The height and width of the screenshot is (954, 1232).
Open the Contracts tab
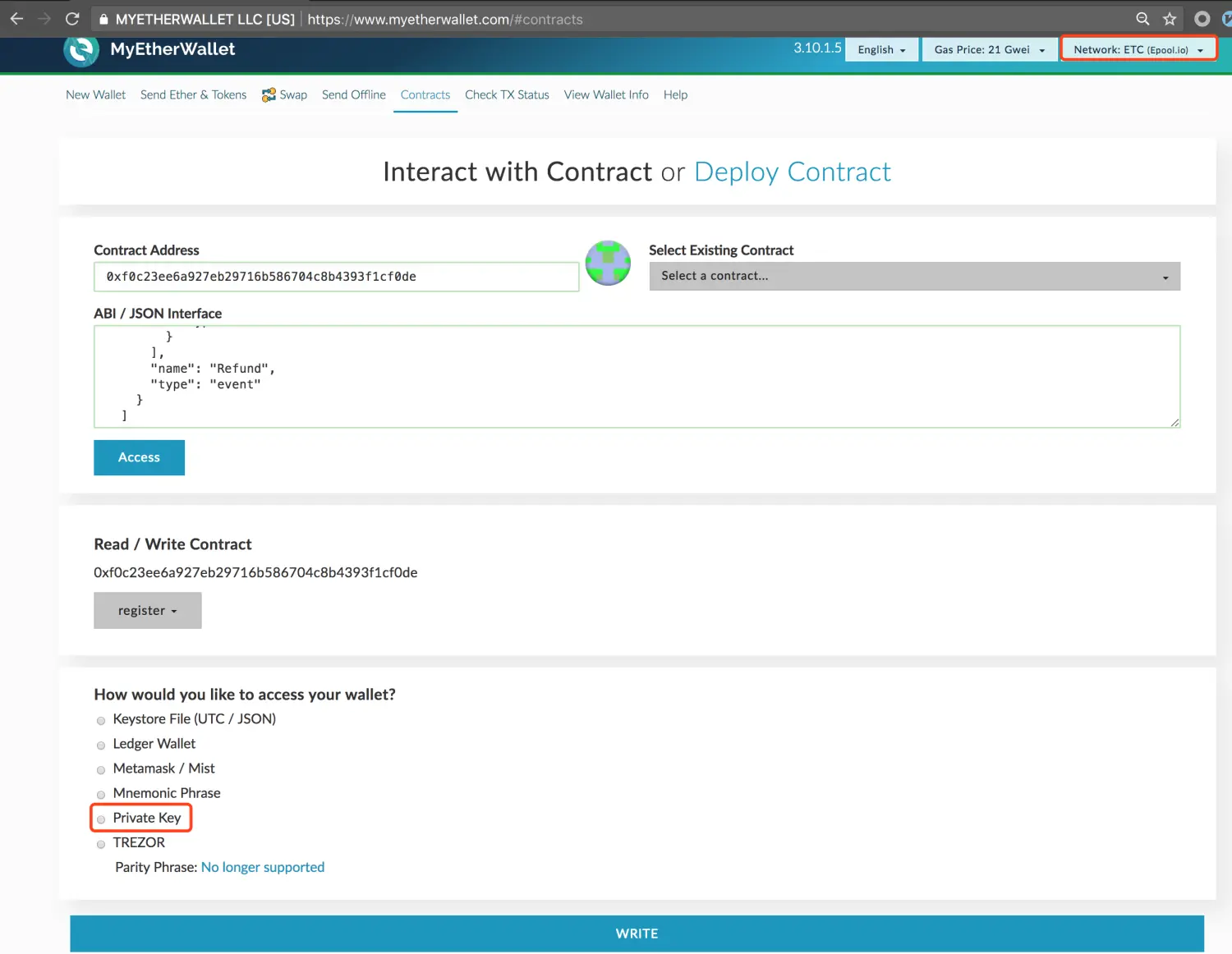point(425,94)
